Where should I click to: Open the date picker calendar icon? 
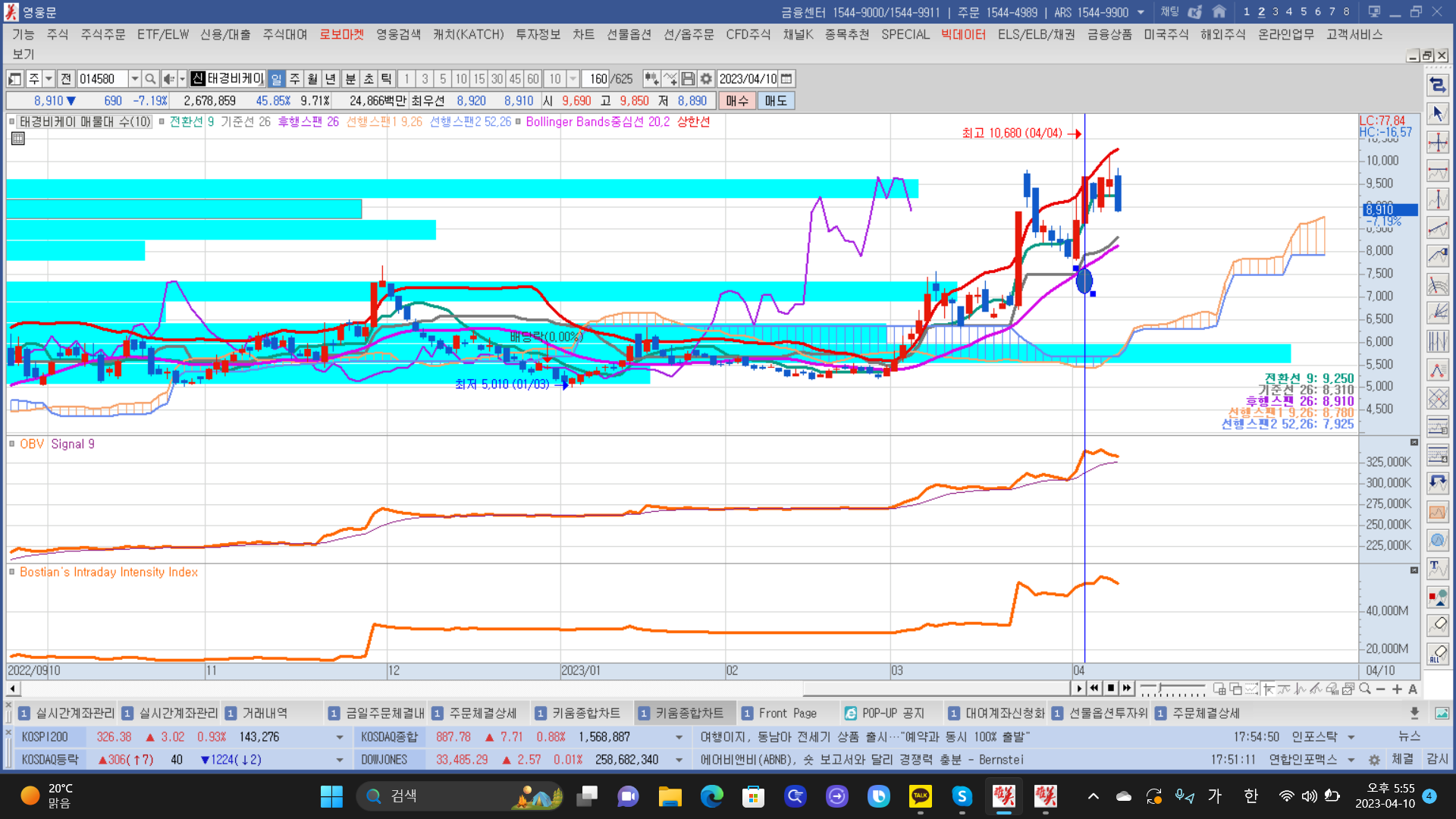(787, 79)
